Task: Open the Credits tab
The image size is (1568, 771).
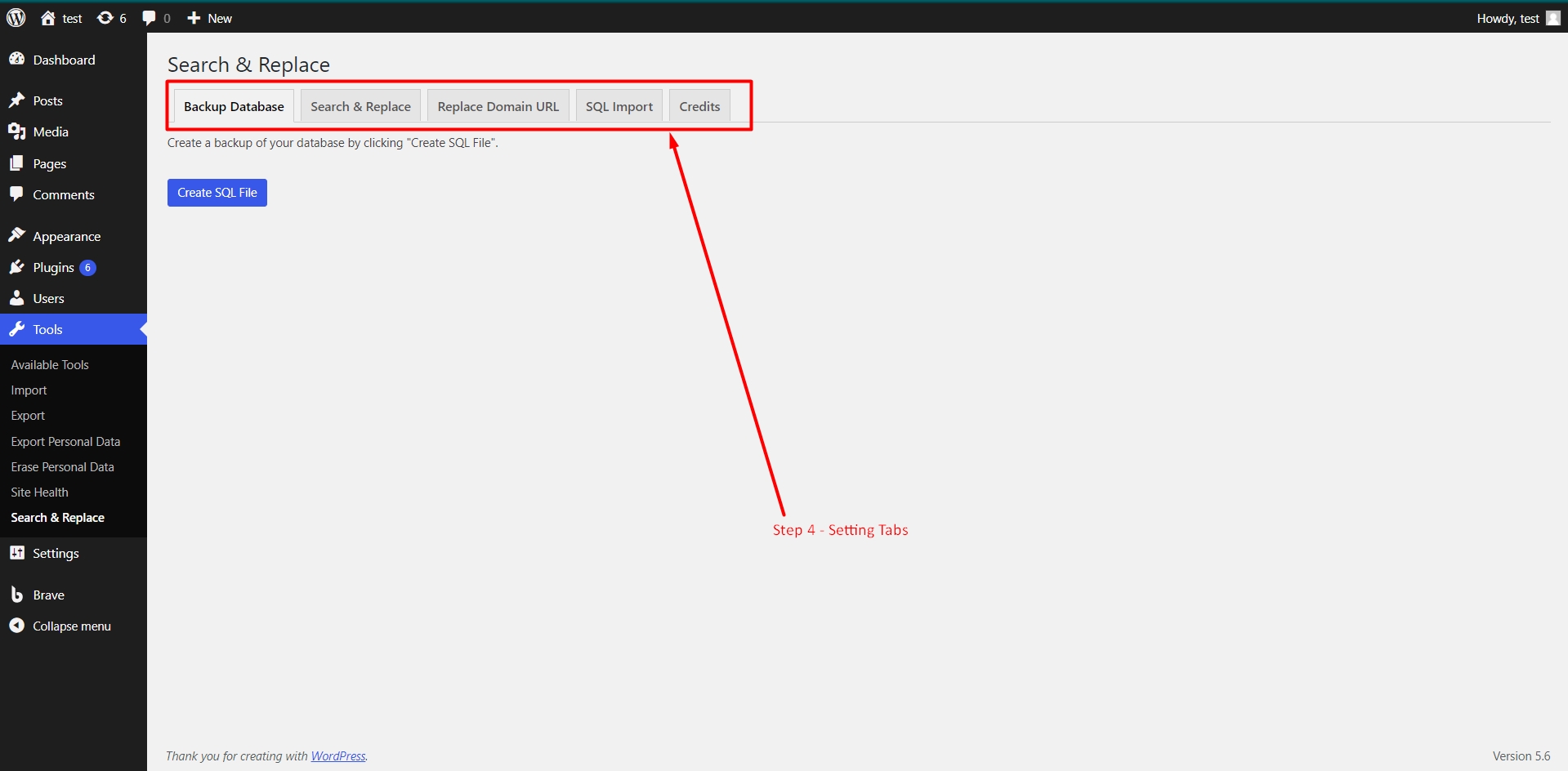Action: tap(699, 106)
